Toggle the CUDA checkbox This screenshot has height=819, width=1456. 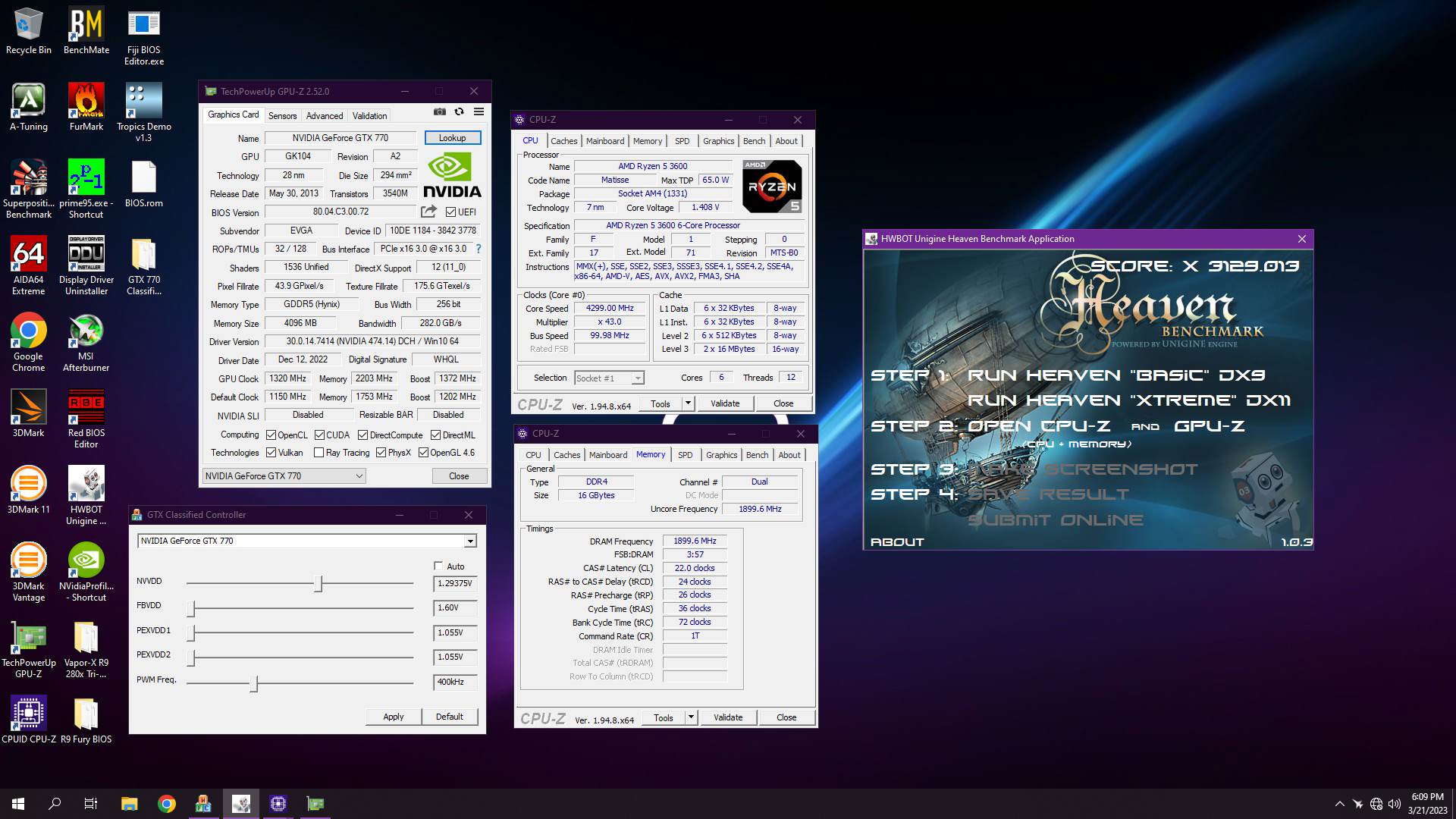coord(319,435)
